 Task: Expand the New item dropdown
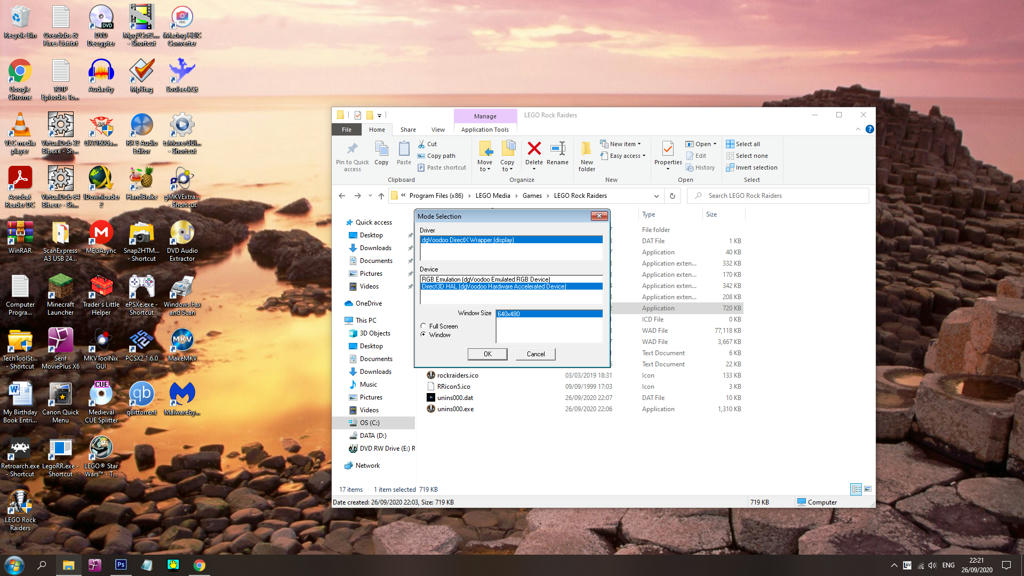(620, 144)
